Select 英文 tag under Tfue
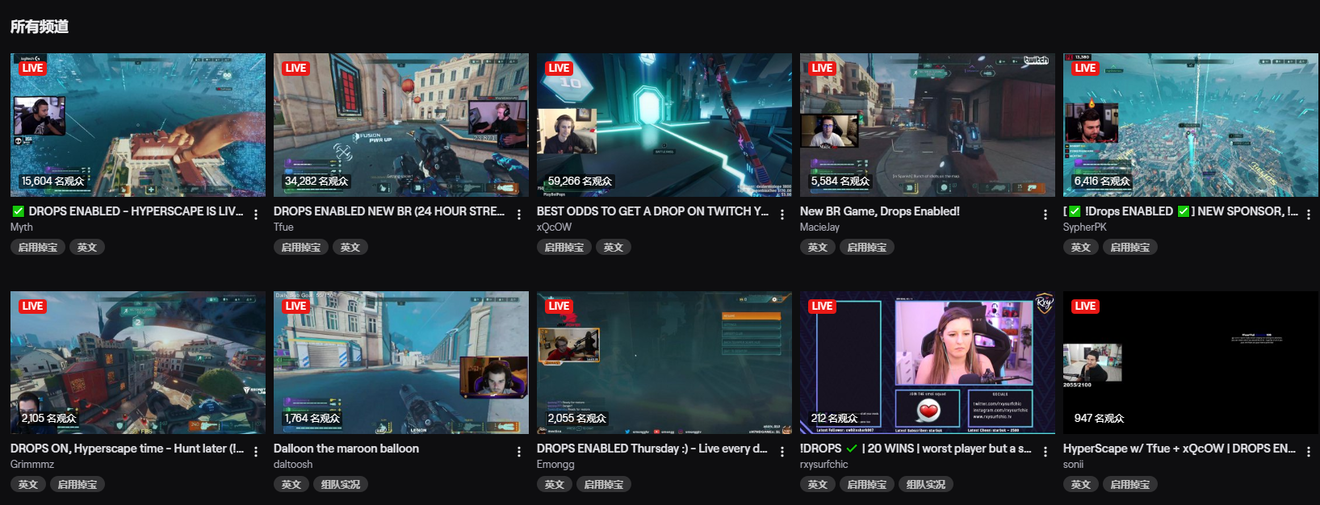Screen dimensions: 1320x505 pos(350,247)
